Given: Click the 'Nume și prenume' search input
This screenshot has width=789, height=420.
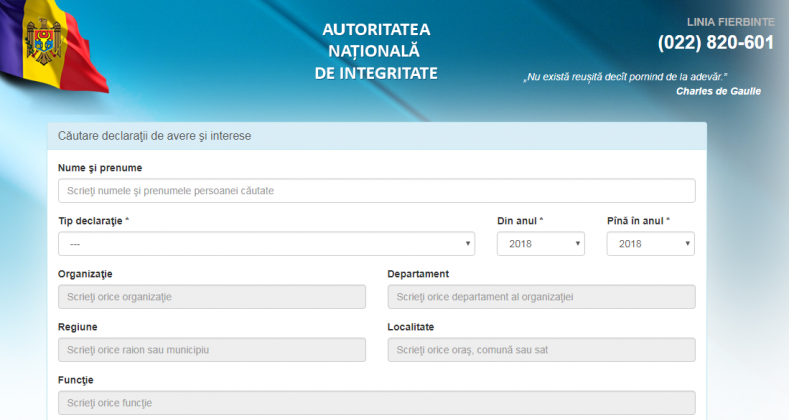Looking at the screenshot, I should [377, 191].
